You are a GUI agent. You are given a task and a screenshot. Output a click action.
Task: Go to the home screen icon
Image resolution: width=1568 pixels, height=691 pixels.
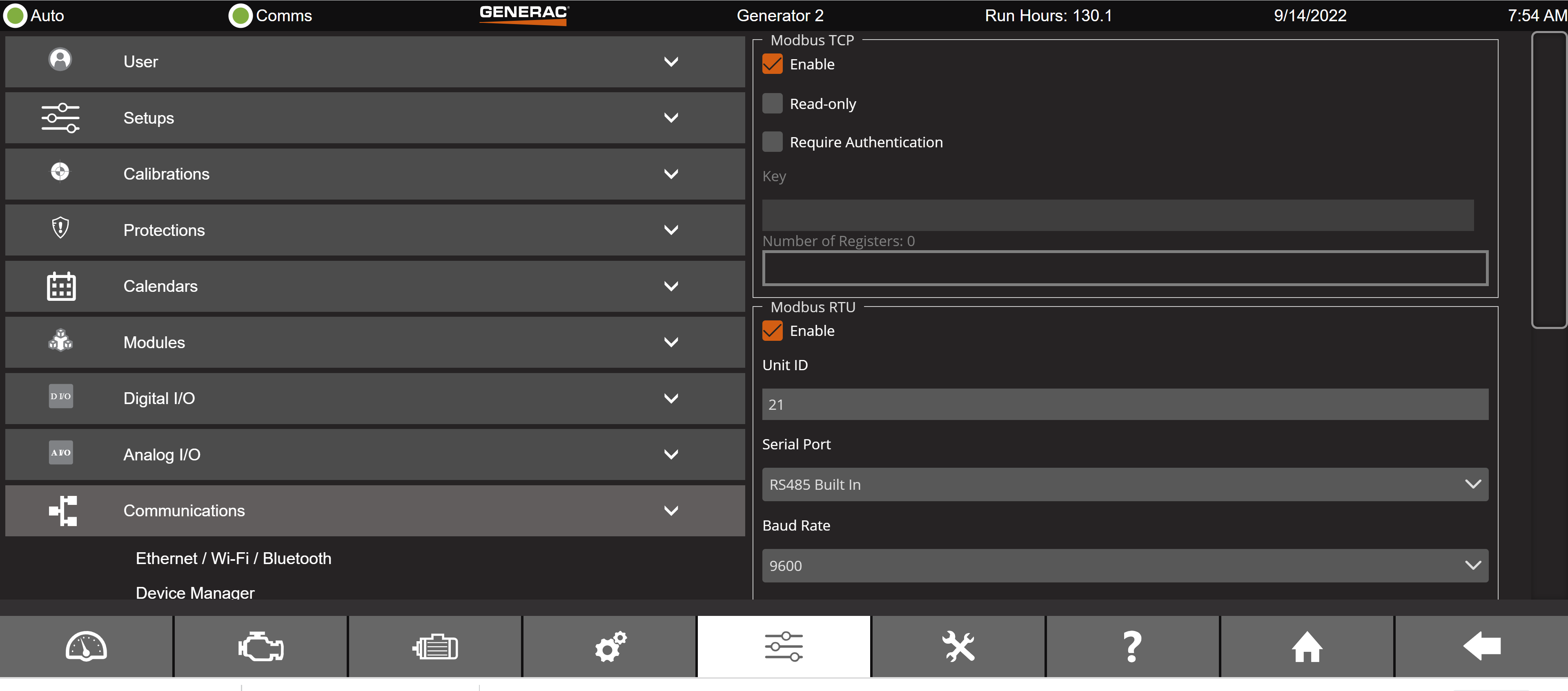pos(1307,646)
